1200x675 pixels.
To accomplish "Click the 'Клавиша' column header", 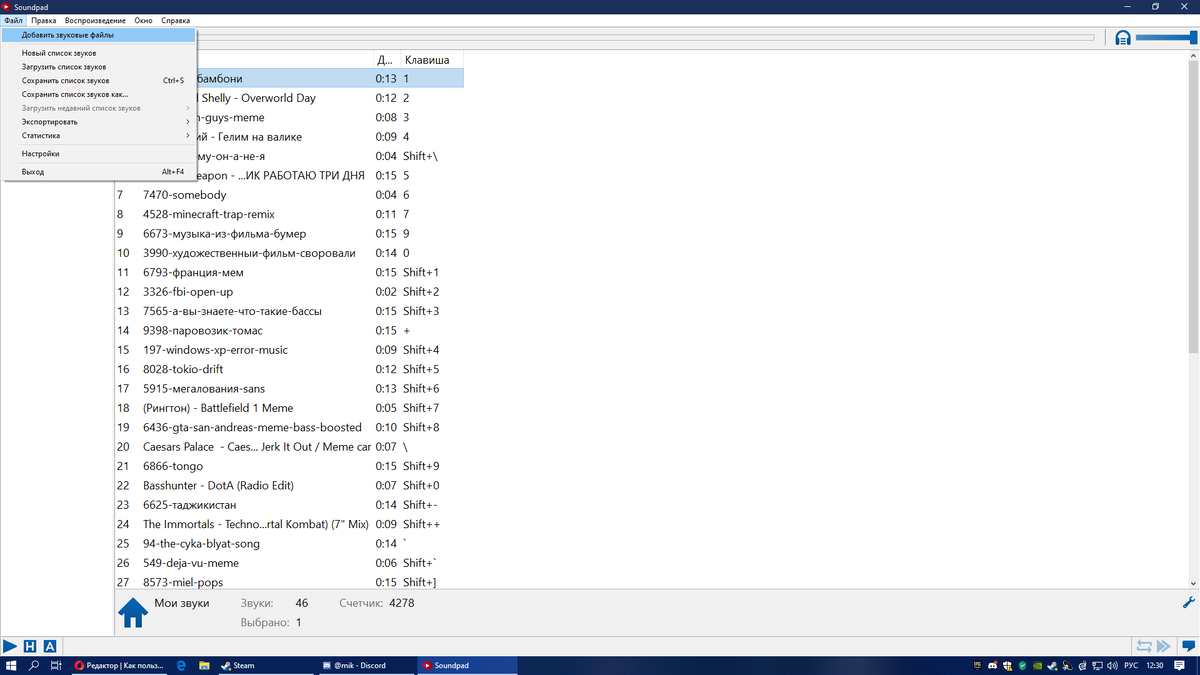I will tap(431, 60).
